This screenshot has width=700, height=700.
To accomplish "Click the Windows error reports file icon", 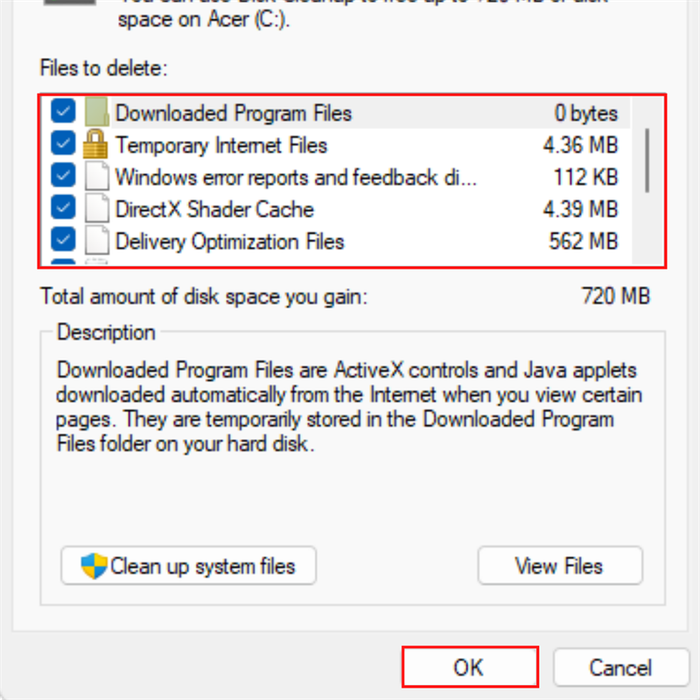I will coord(96,178).
